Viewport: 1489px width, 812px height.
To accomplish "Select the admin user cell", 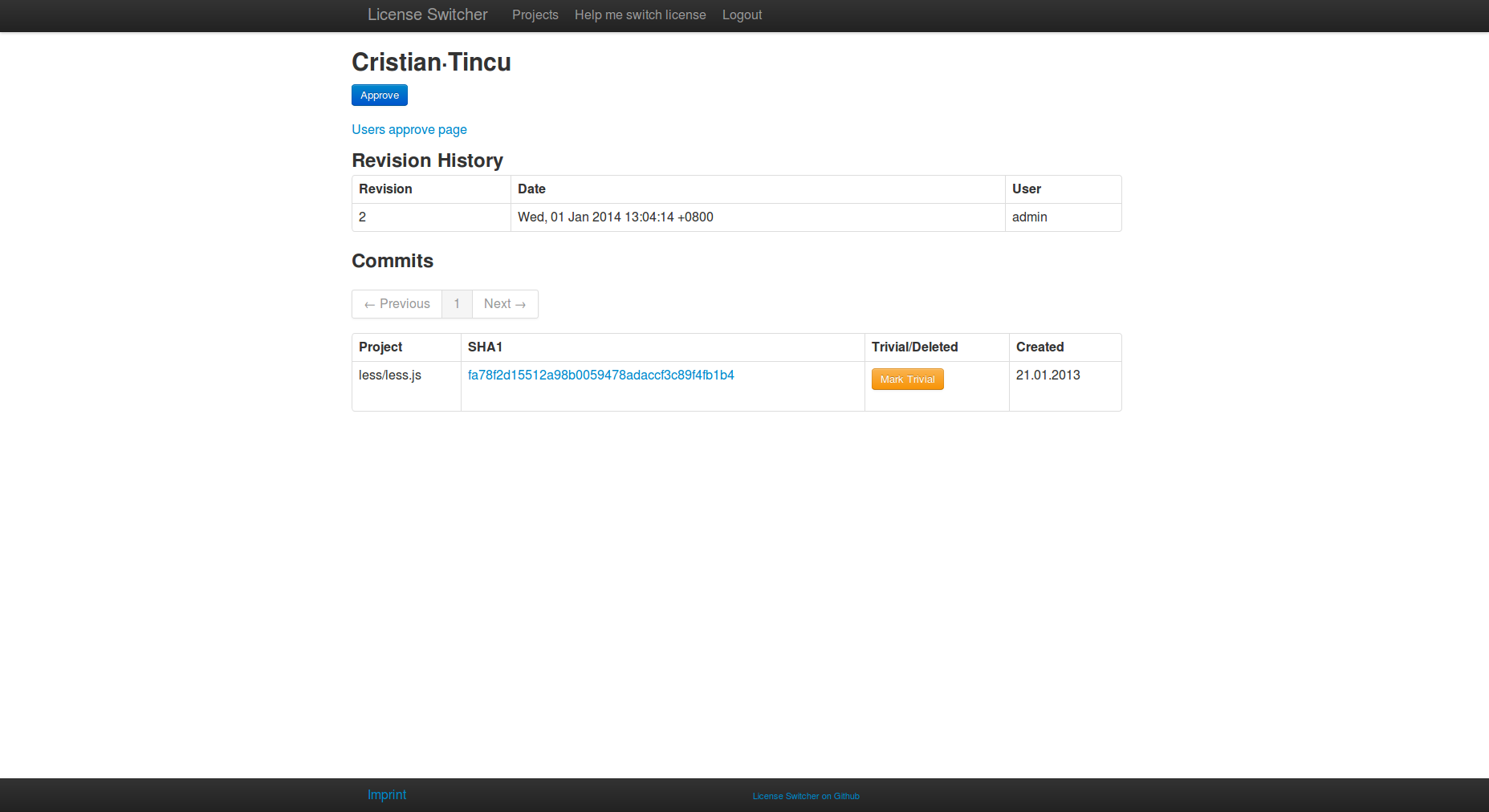I will coord(1063,217).
